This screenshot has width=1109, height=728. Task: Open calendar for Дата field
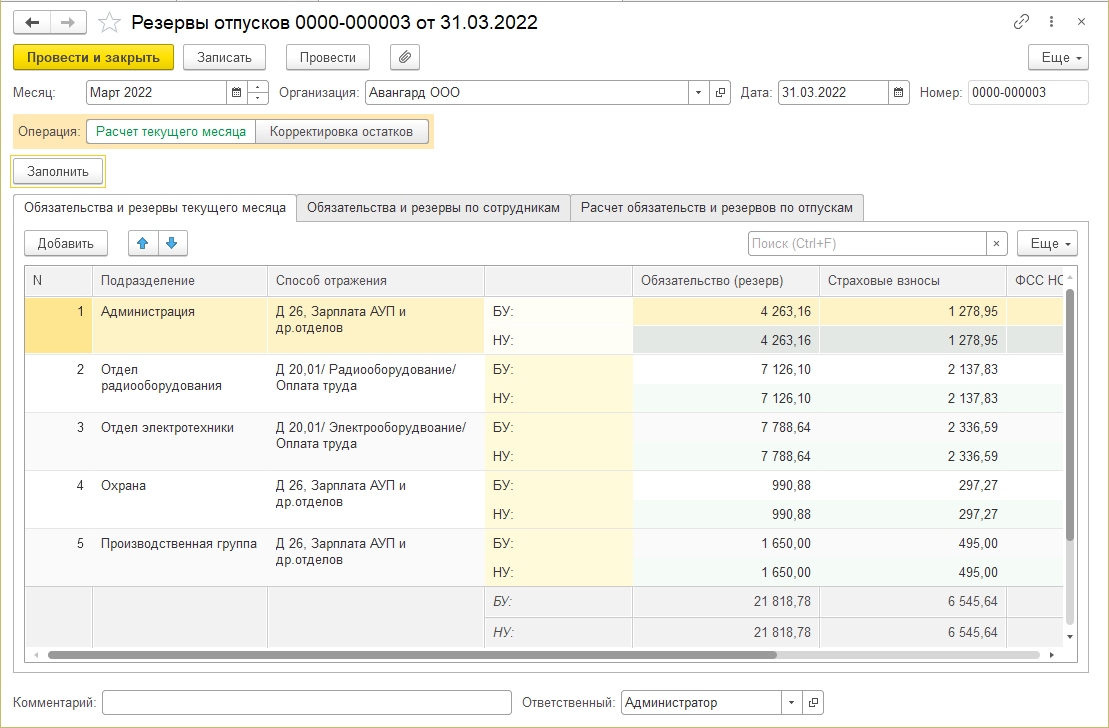tap(898, 93)
